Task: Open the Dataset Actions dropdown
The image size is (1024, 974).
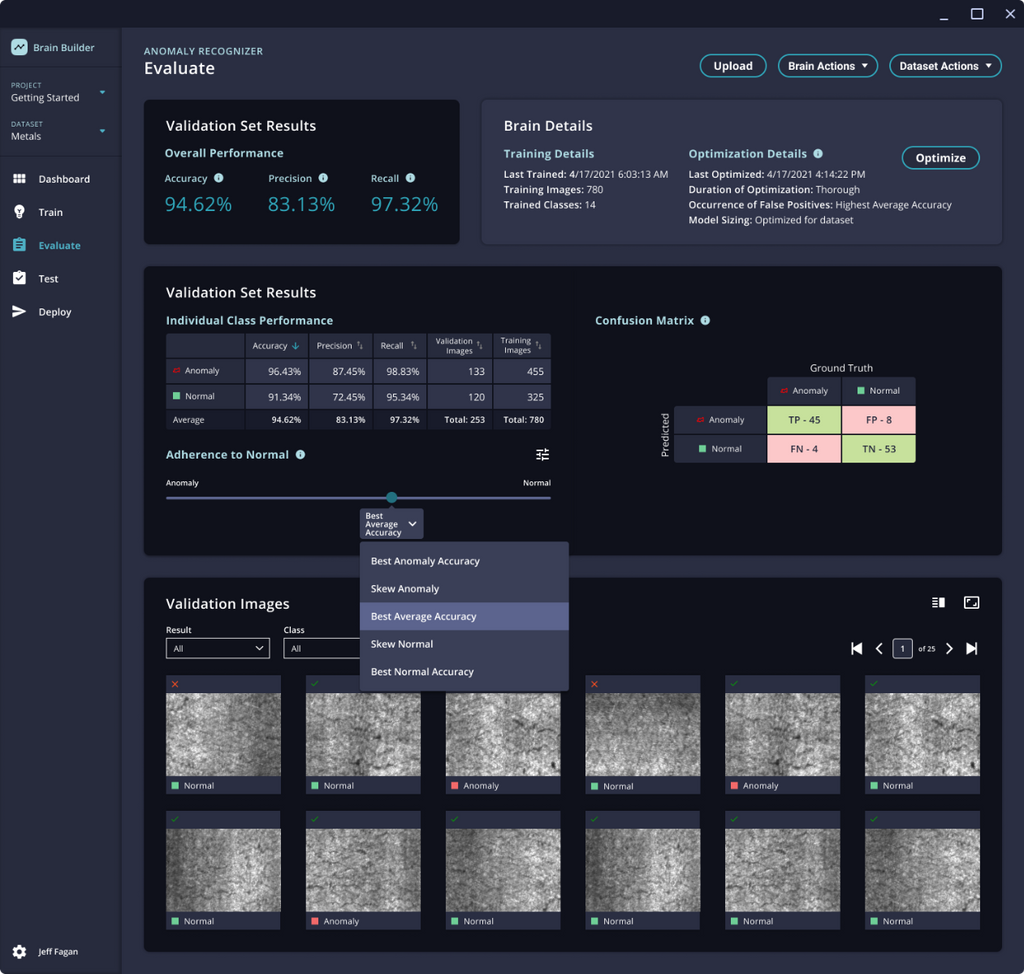Action: click(x=945, y=66)
